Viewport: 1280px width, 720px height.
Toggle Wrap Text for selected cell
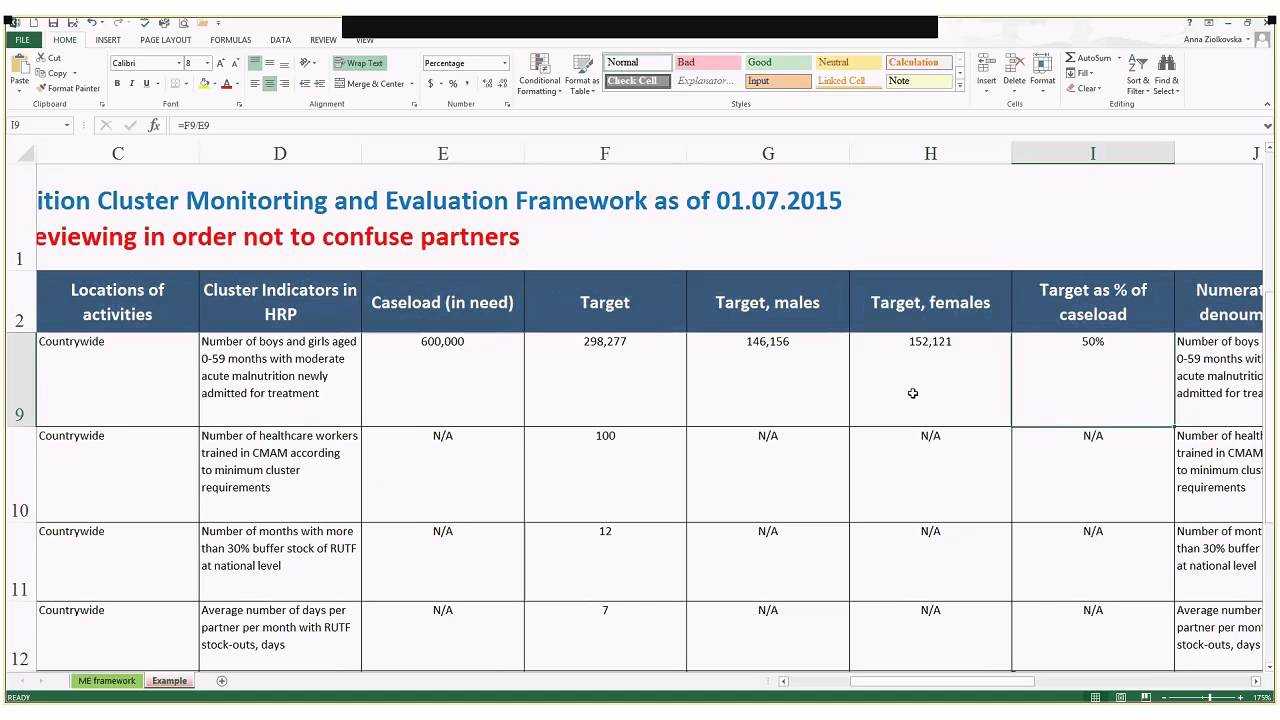[359, 63]
